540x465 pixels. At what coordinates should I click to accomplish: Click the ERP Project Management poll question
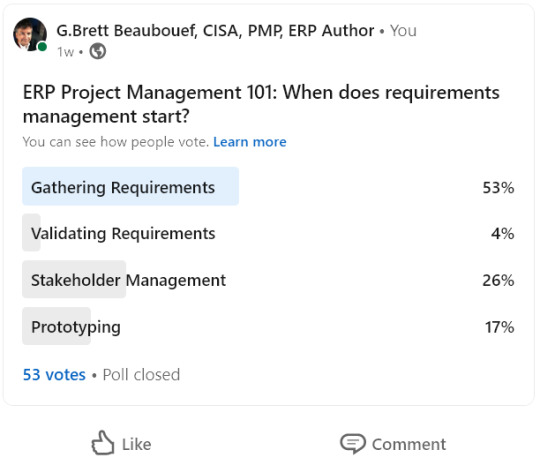(261, 104)
